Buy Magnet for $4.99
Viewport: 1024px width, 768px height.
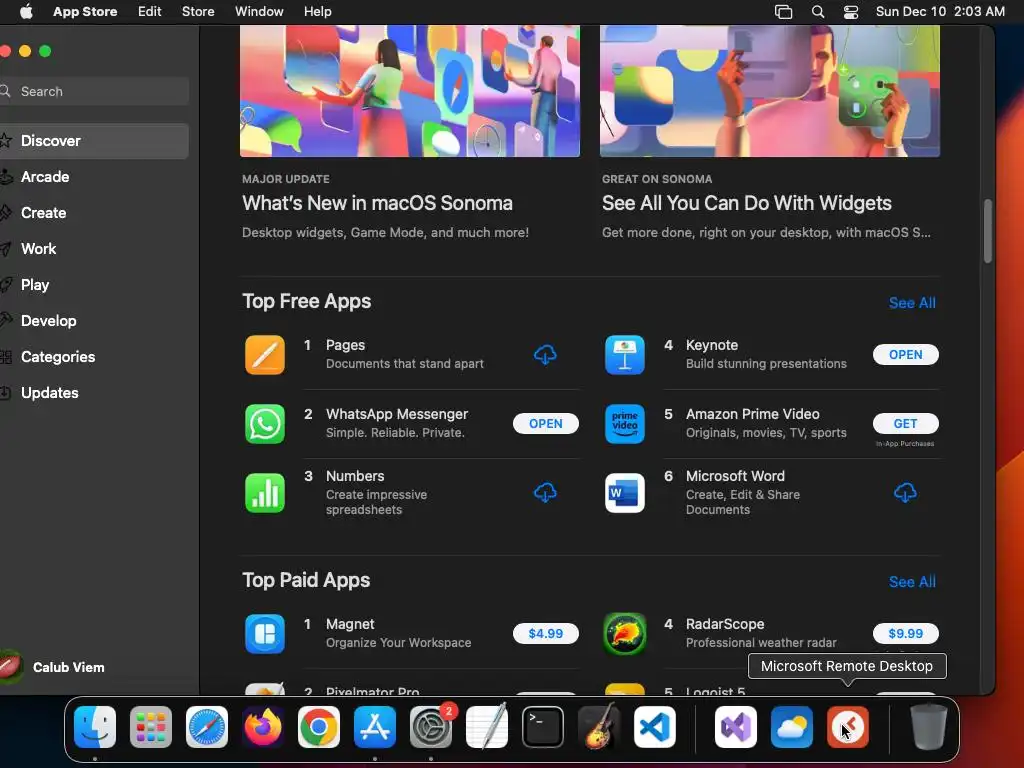point(545,633)
